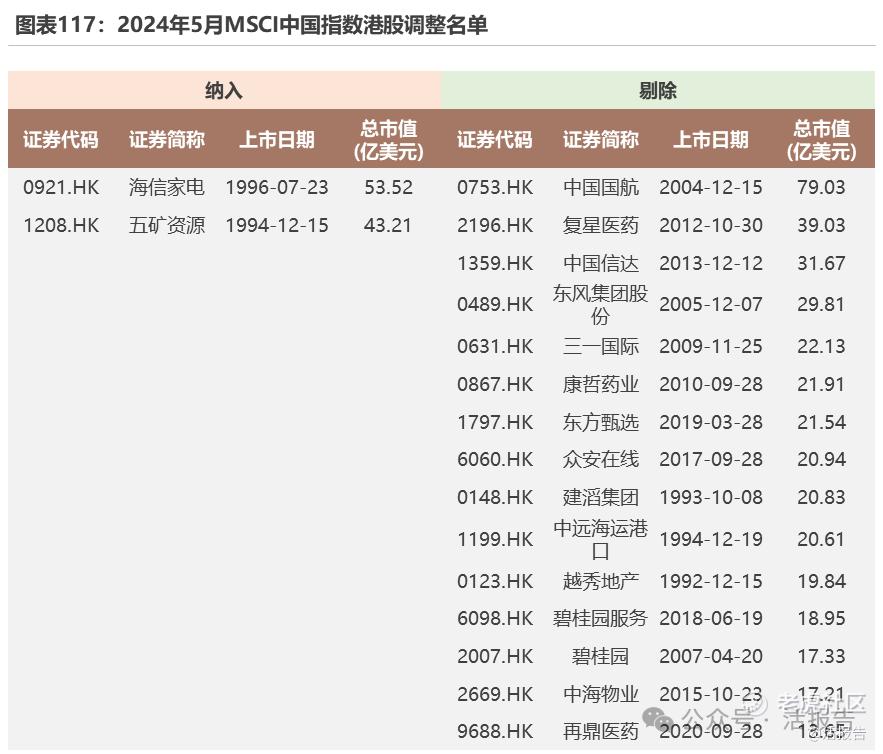Select stock code 2669.HK
This screenshot has height=754, width=883.
(x=495, y=694)
